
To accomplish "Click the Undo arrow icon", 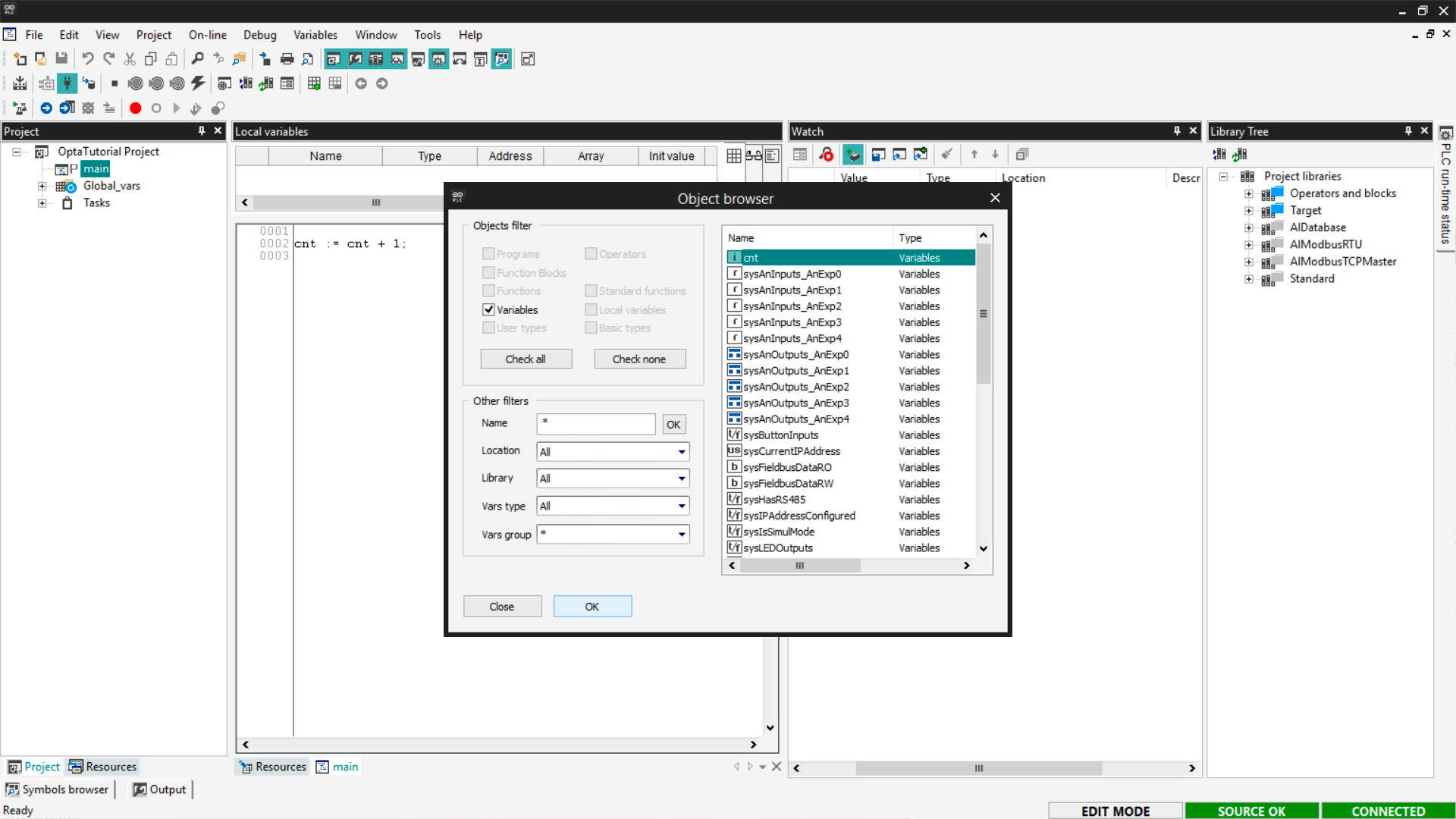I will point(88,59).
